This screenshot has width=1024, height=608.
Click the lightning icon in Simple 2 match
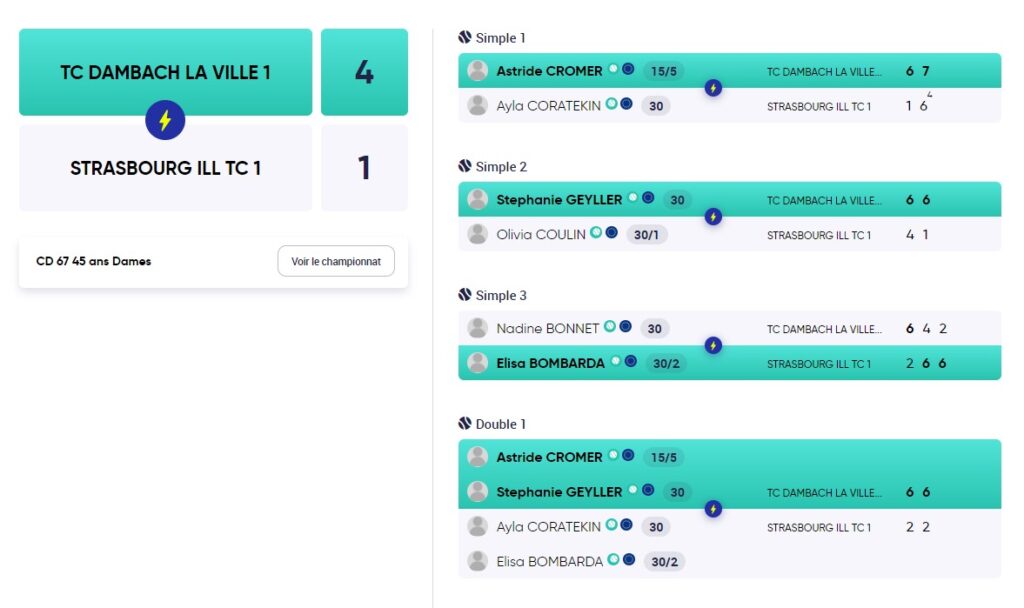pos(713,217)
